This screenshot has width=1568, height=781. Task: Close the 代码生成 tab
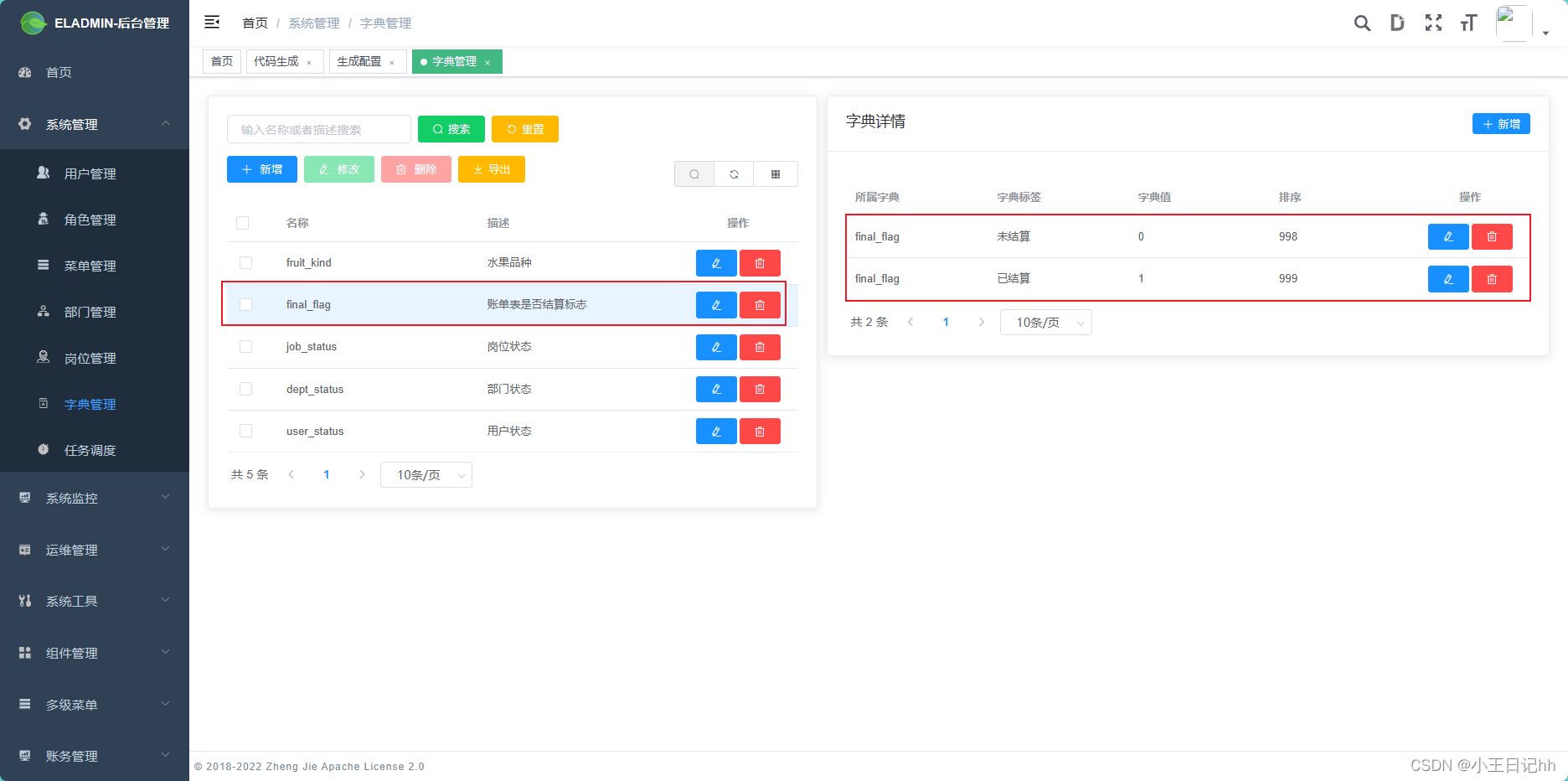[309, 63]
